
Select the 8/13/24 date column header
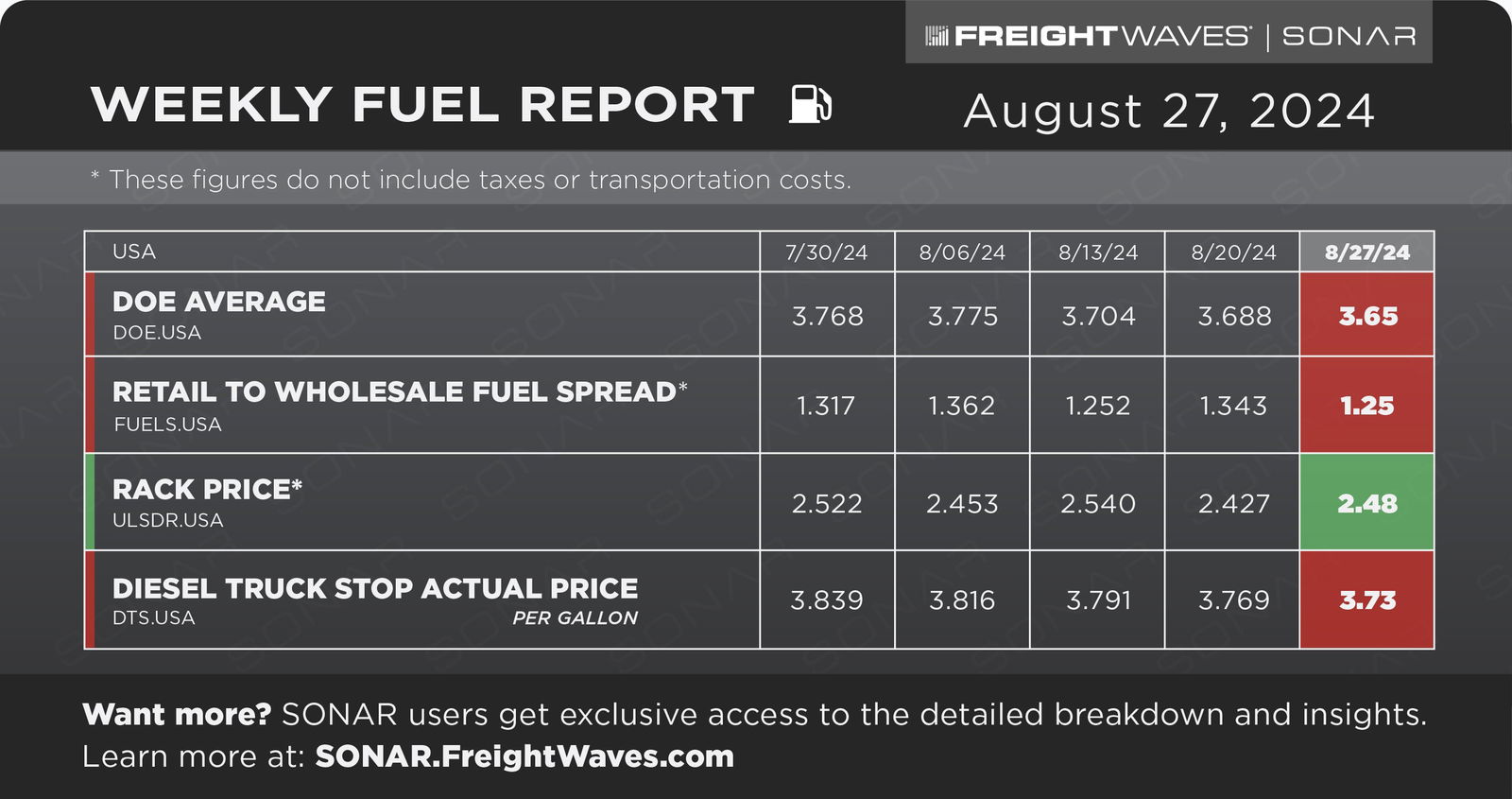1097,252
